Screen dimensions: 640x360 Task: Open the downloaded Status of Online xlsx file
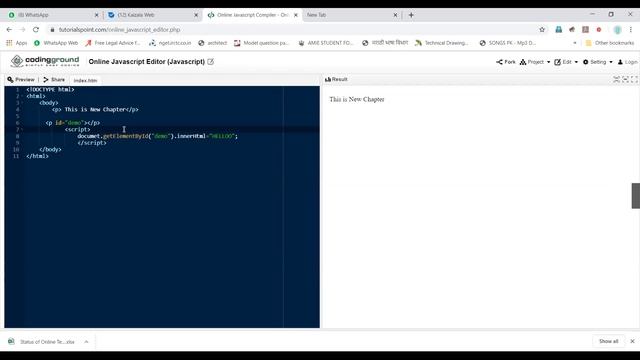pyautogui.click(x=42, y=342)
